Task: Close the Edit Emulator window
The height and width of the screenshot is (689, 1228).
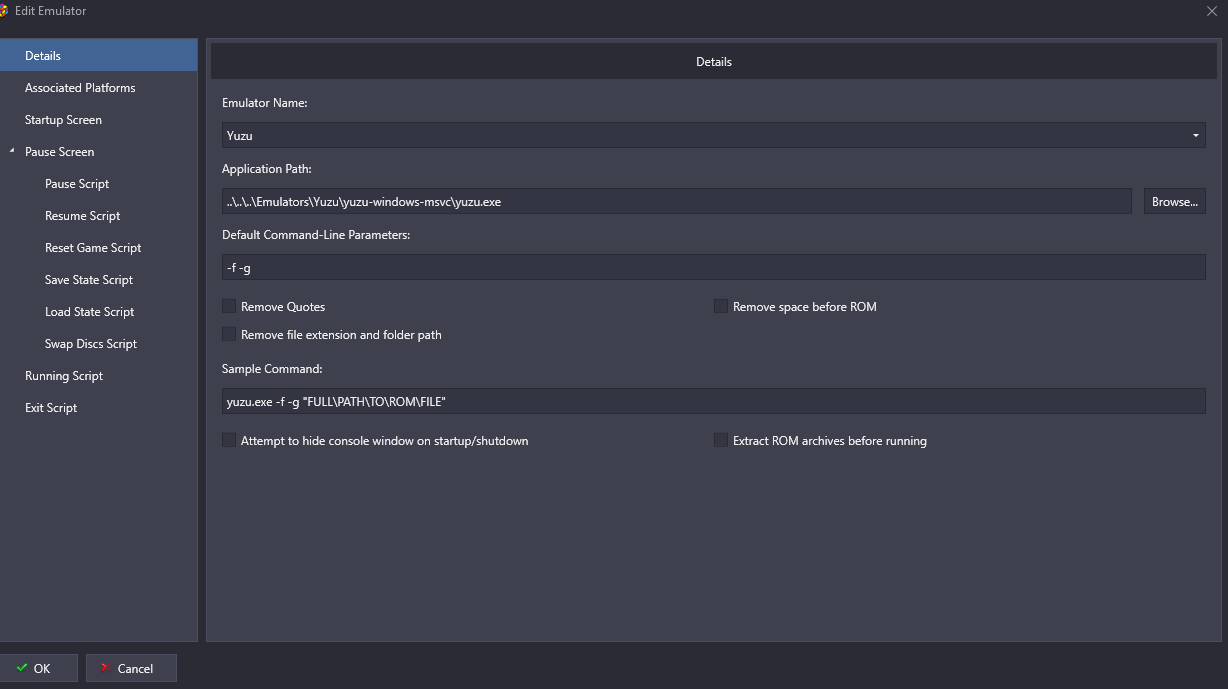Action: coord(1212,11)
